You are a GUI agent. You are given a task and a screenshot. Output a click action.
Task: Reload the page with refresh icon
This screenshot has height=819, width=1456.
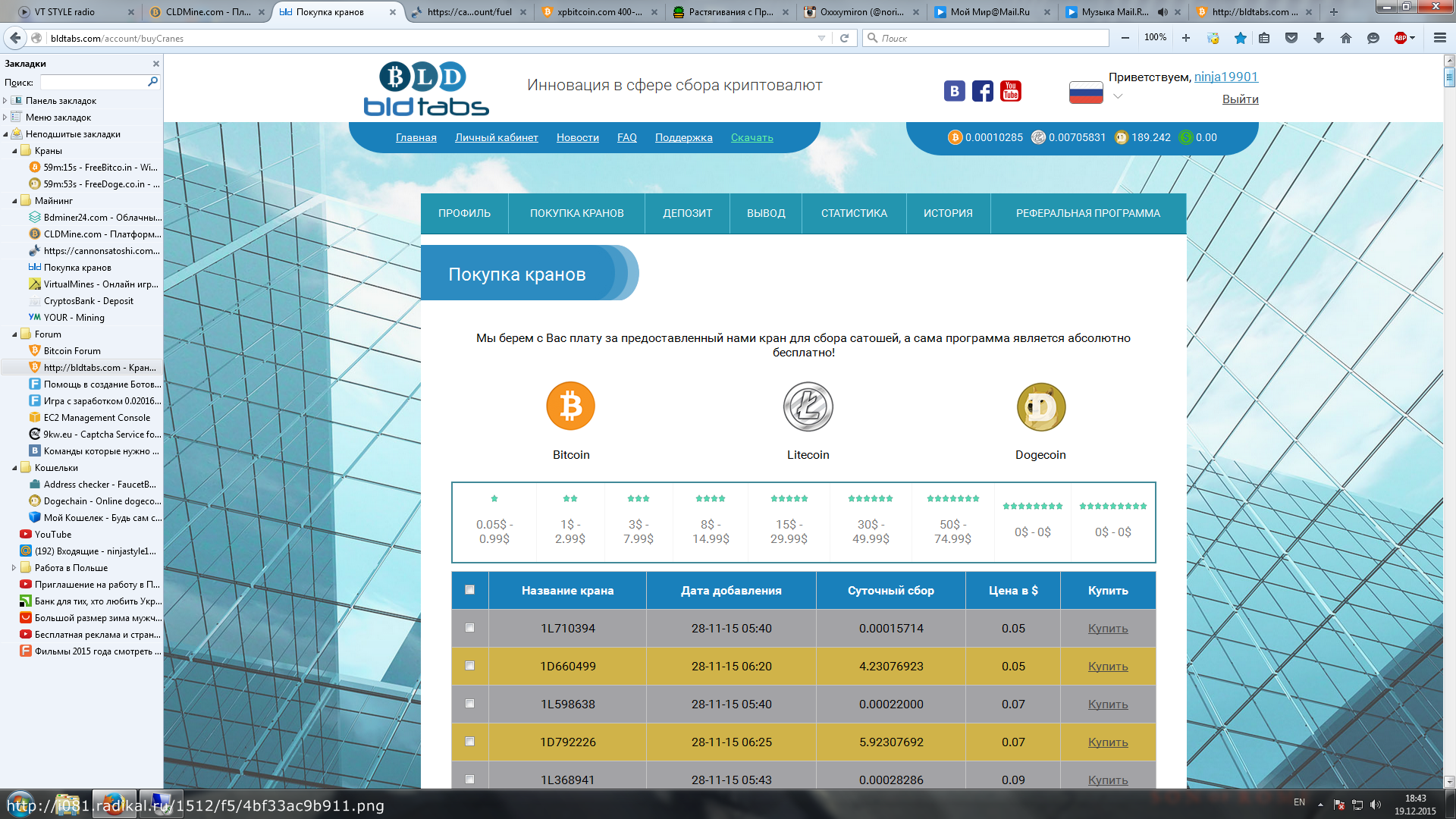[x=844, y=38]
